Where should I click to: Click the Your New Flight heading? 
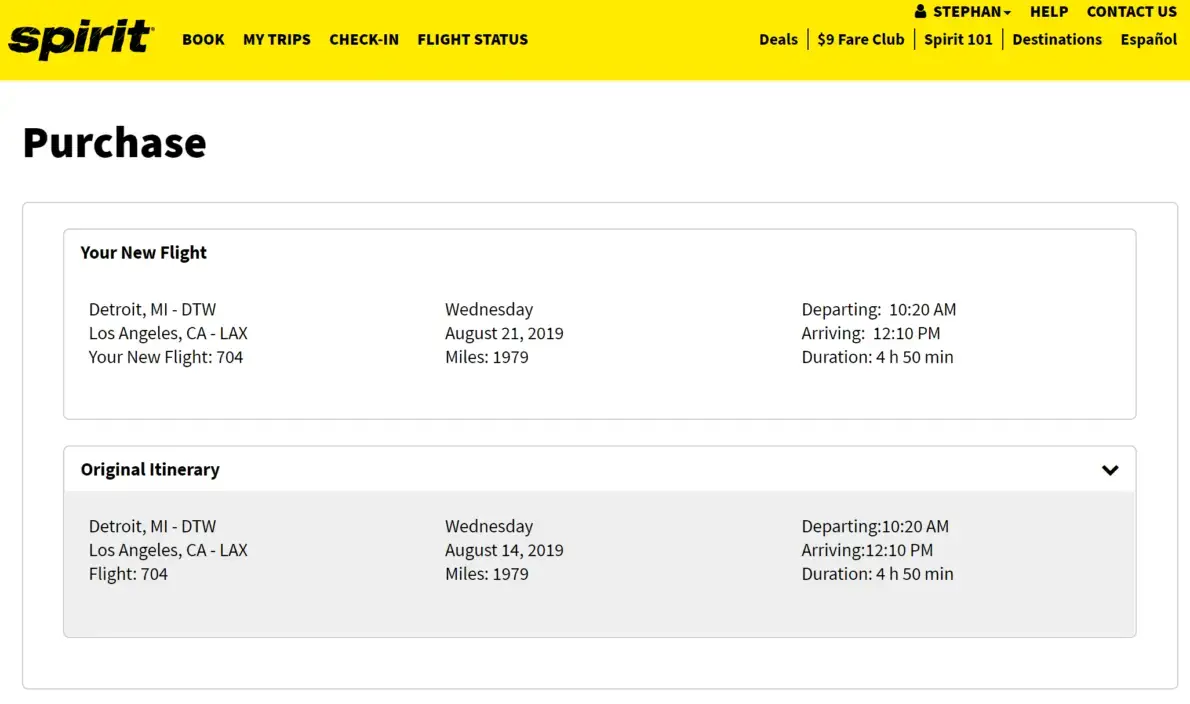(143, 253)
